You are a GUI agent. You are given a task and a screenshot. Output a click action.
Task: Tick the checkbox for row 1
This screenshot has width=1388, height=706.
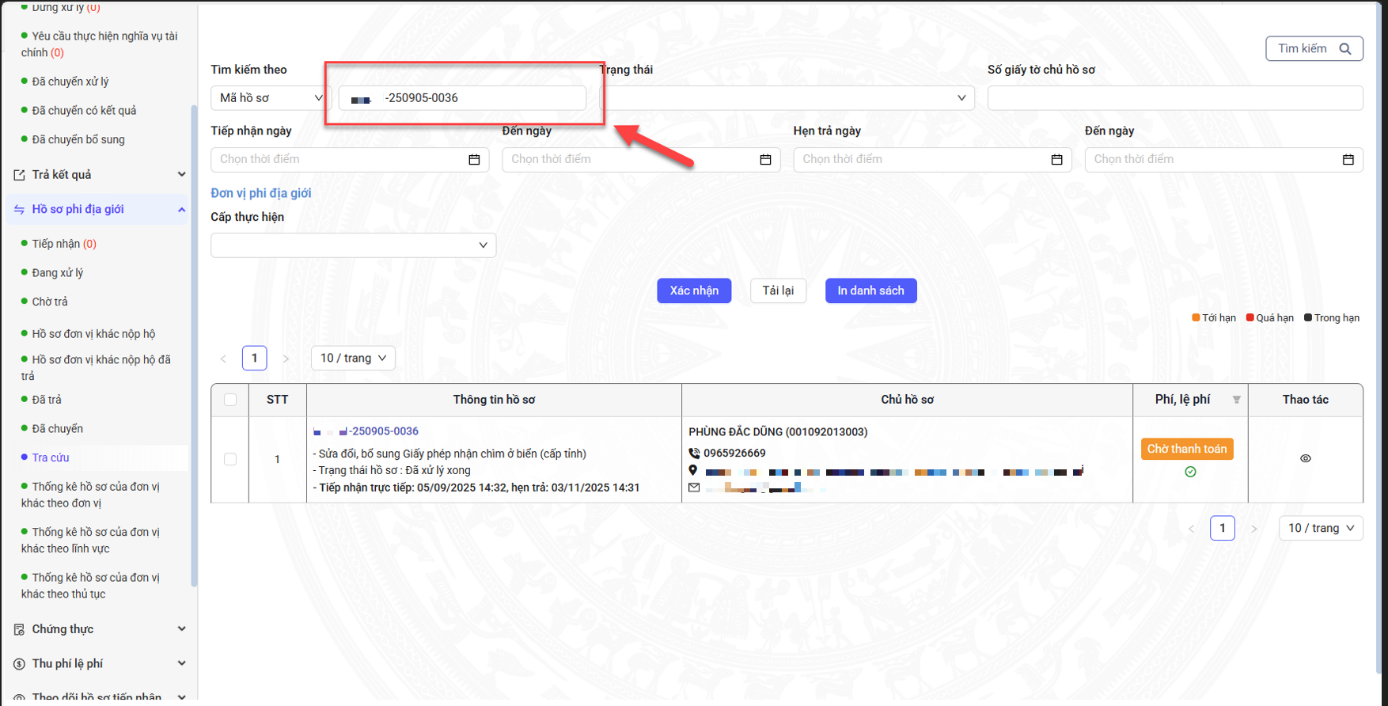231,459
